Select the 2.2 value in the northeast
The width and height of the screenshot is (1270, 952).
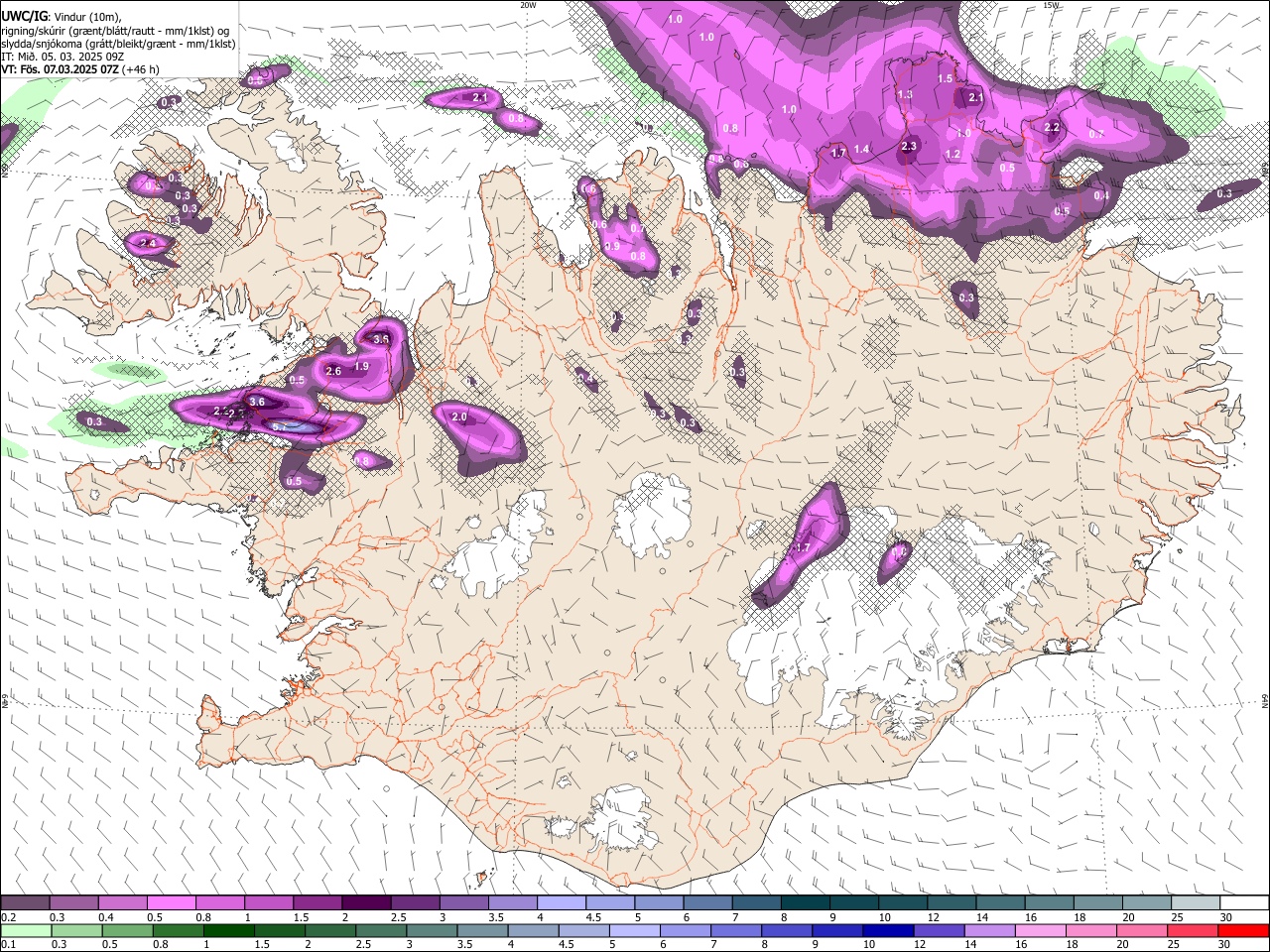pyautogui.click(x=1052, y=128)
